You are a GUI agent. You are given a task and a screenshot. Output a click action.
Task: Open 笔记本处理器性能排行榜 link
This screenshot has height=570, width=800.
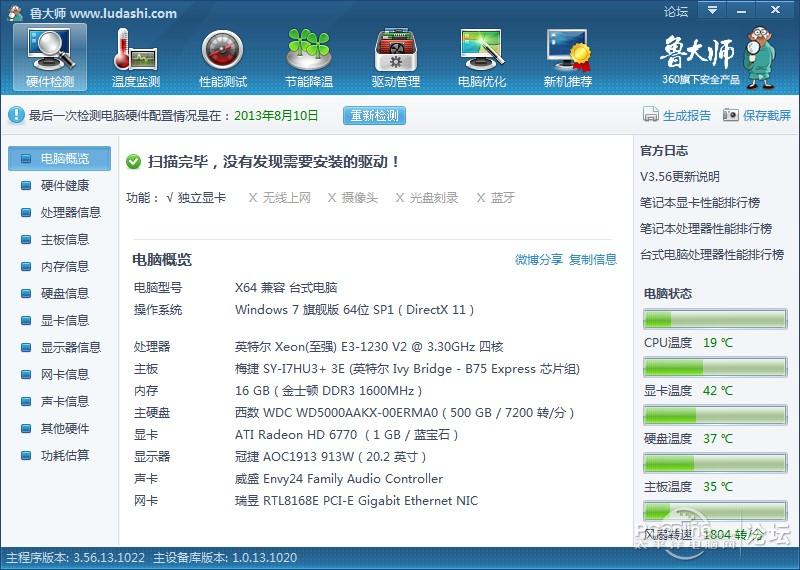coord(706,229)
